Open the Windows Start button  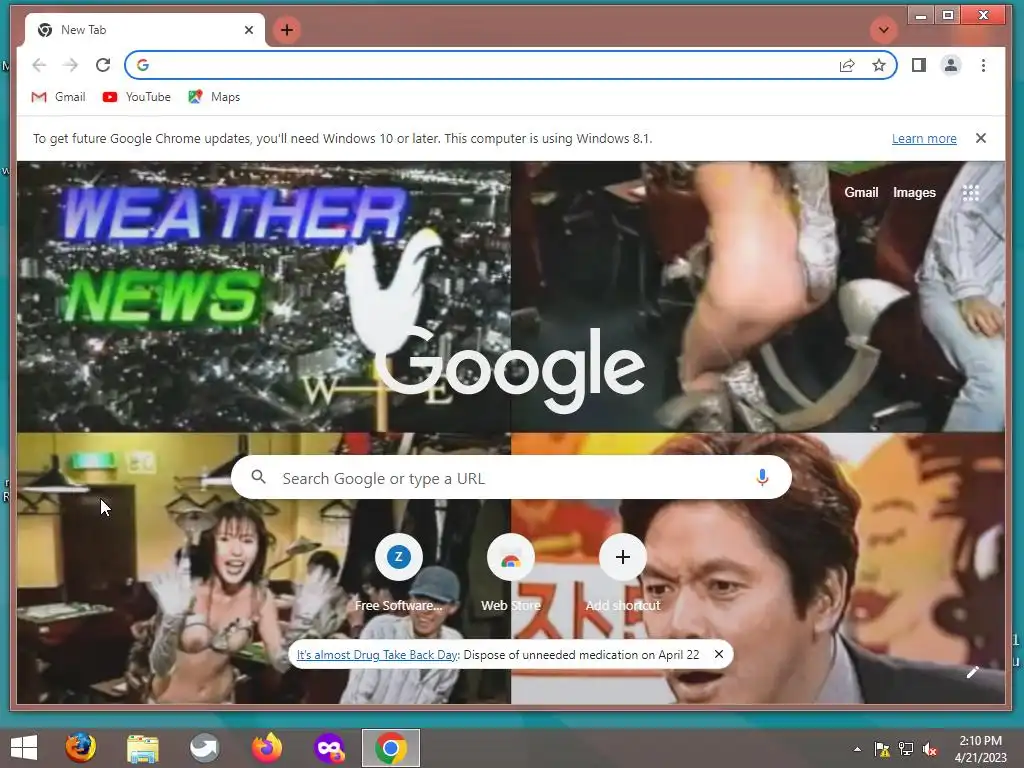tap(24, 748)
